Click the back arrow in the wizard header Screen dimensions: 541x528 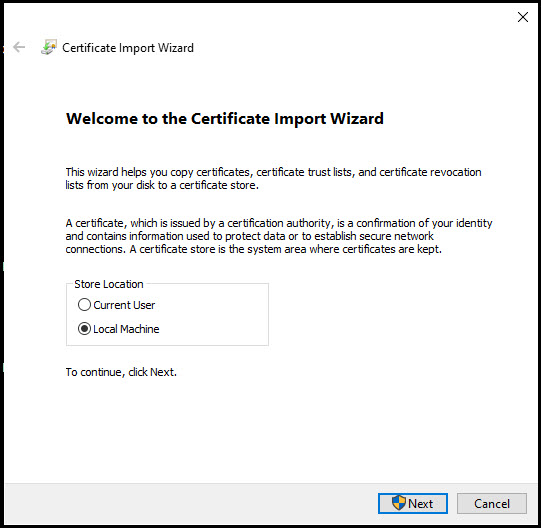click(19, 47)
